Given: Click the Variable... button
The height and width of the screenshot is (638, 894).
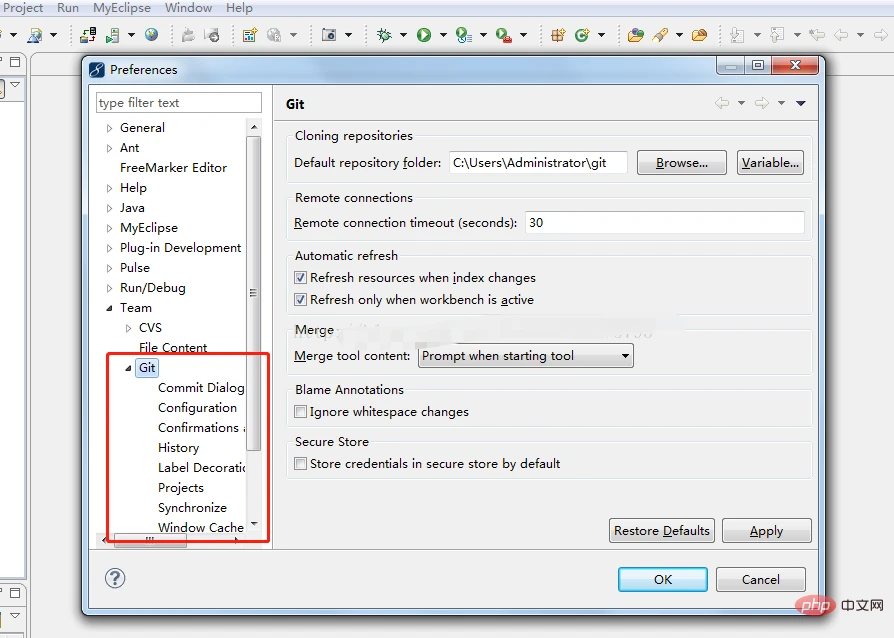Looking at the screenshot, I should coord(770,163).
